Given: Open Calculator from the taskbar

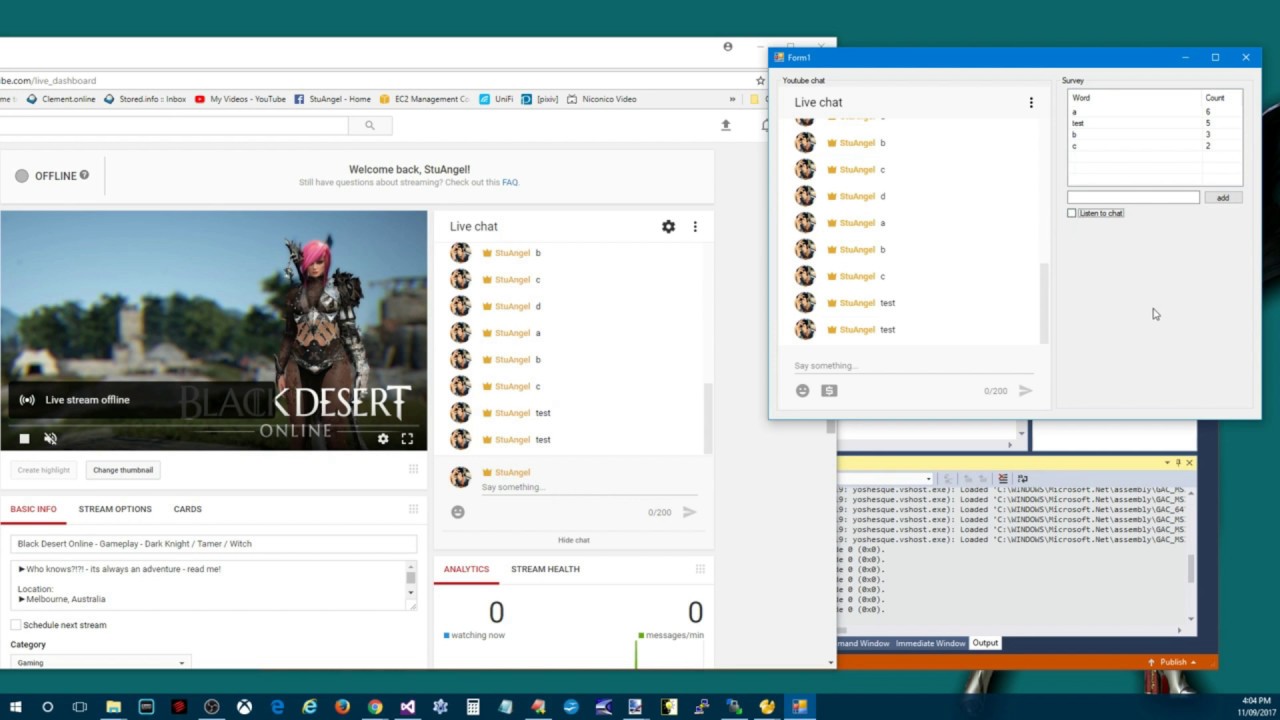Looking at the screenshot, I should 473,707.
